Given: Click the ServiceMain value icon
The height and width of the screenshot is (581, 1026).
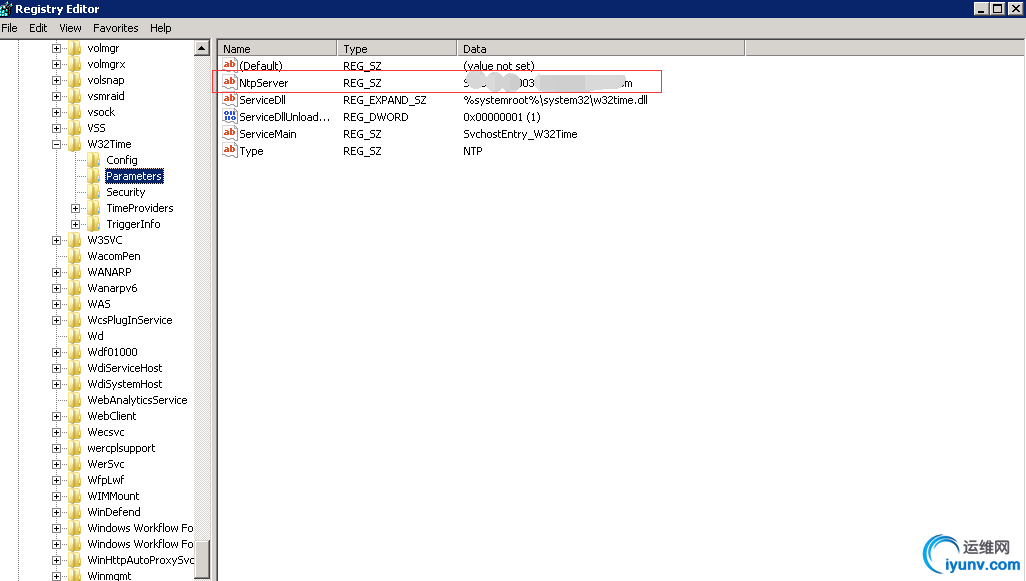Looking at the screenshot, I should 229,133.
